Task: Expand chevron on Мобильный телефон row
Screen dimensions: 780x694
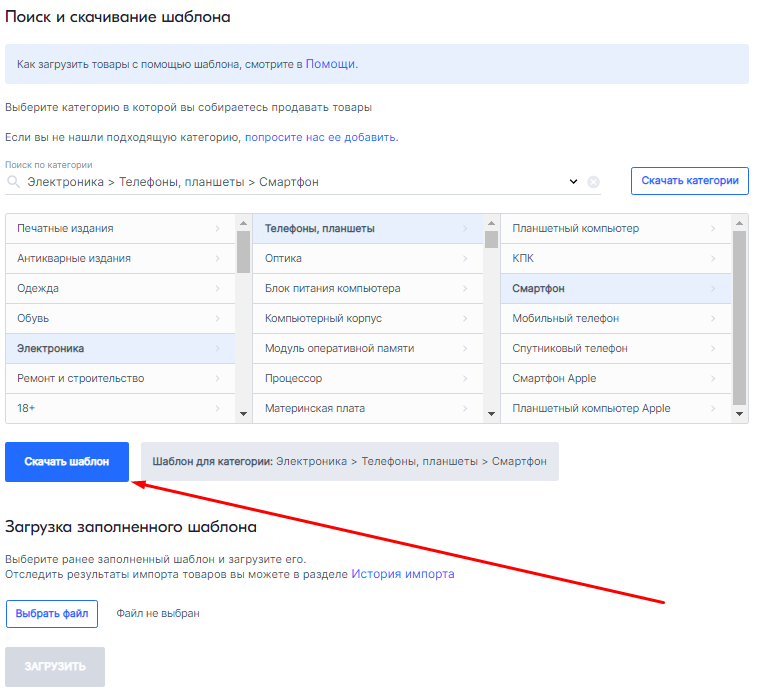Action: (713, 318)
